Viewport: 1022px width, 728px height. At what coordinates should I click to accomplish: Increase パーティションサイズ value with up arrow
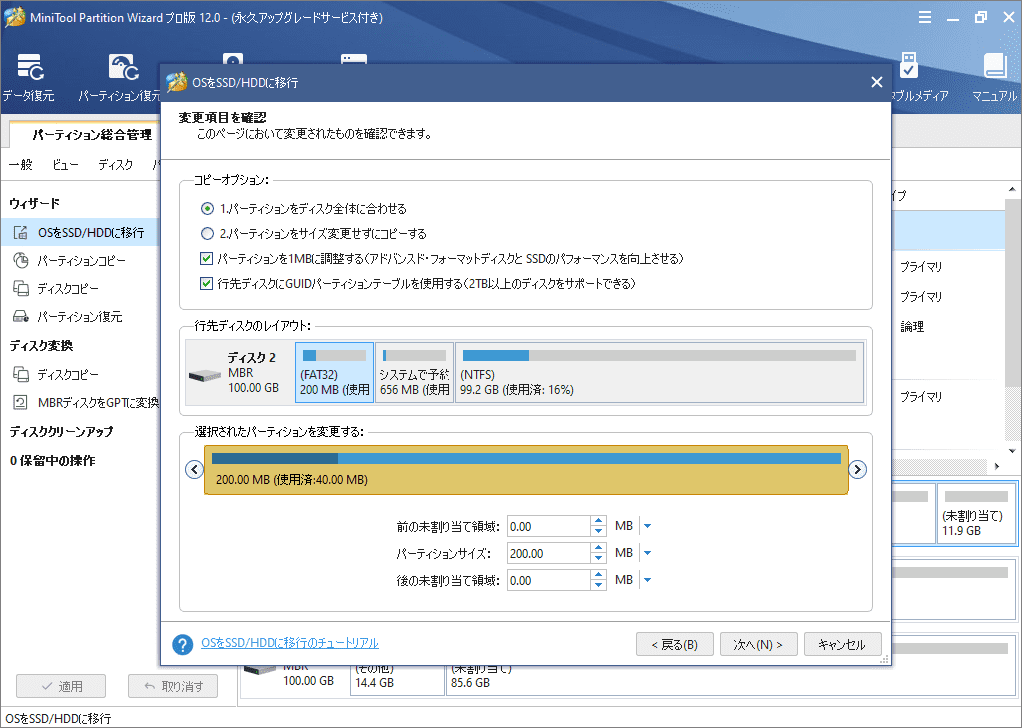tap(598, 548)
